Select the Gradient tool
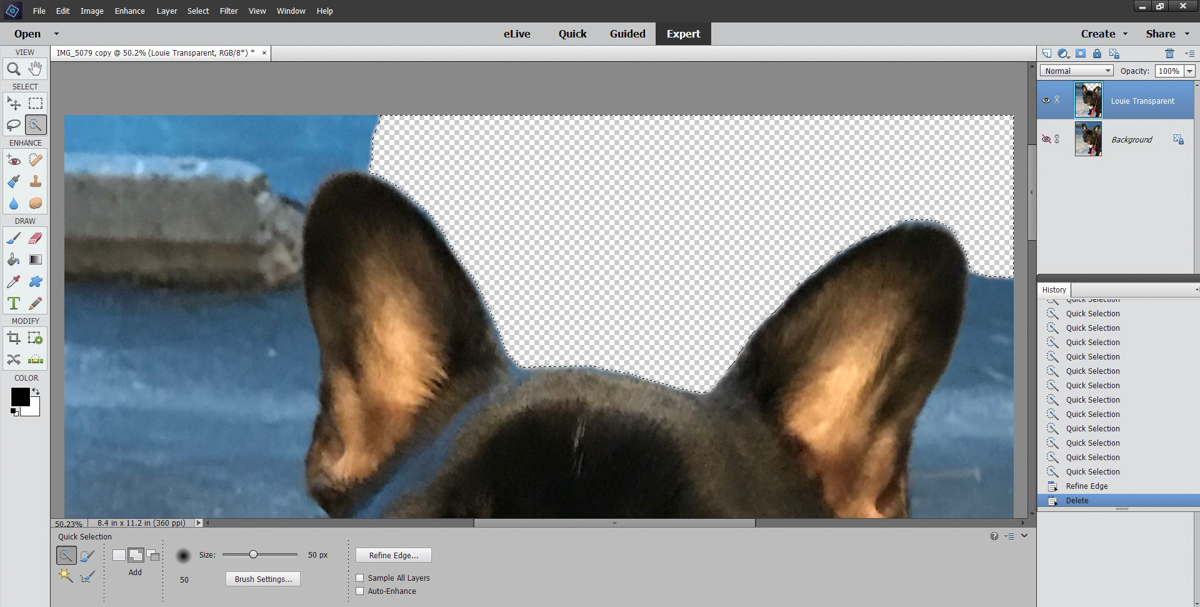Image resolution: width=1200 pixels, height=607 pixels. pos(36,260)
